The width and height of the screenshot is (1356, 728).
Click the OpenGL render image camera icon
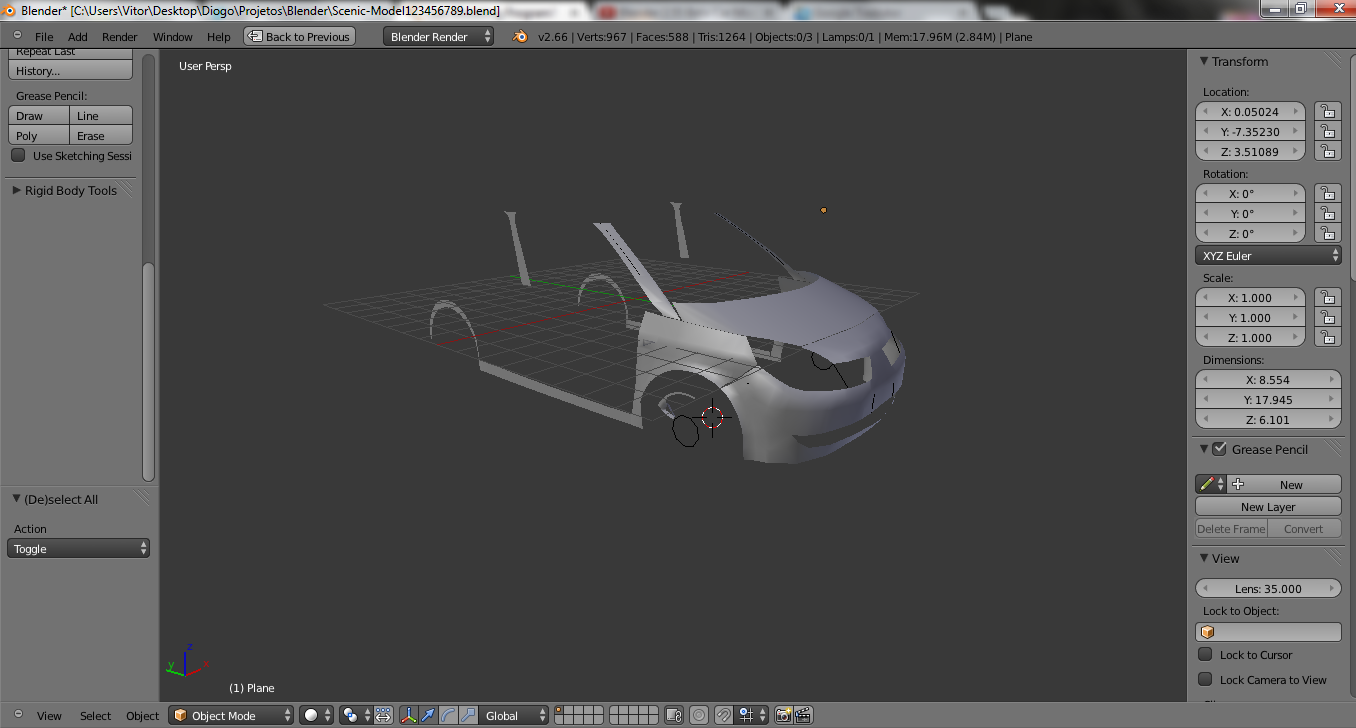(x=784, y=715)
